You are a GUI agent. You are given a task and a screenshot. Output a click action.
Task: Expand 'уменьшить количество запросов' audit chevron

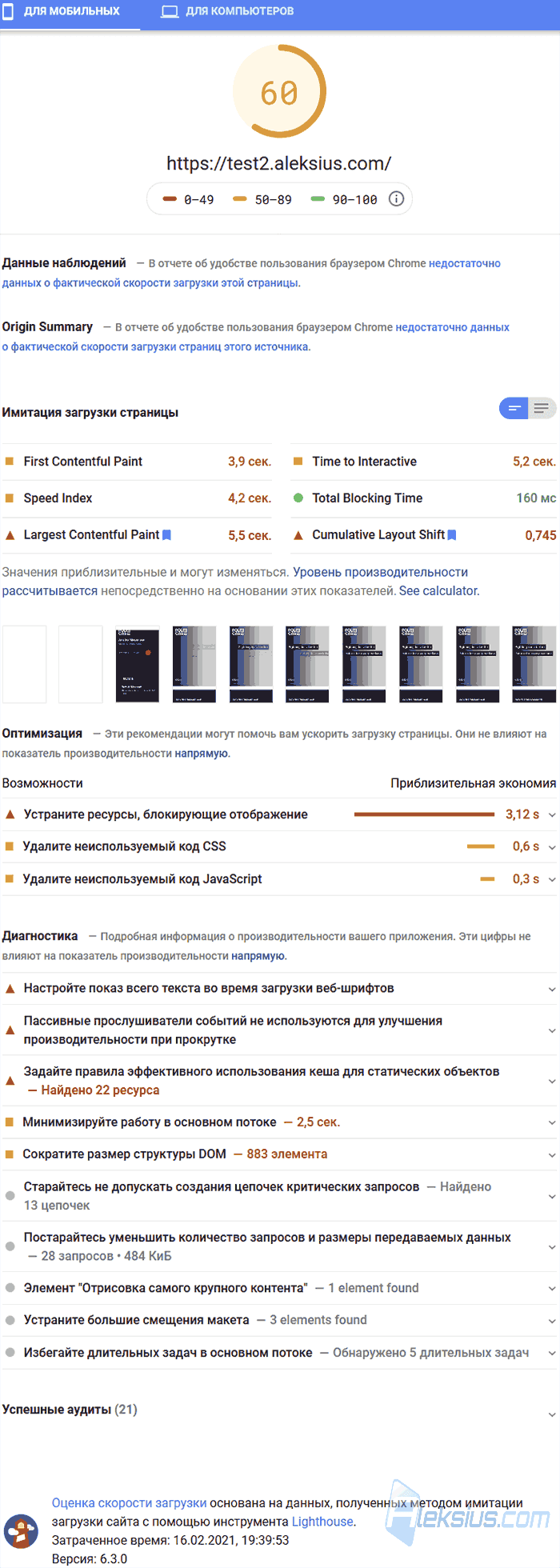[551, 1246]
